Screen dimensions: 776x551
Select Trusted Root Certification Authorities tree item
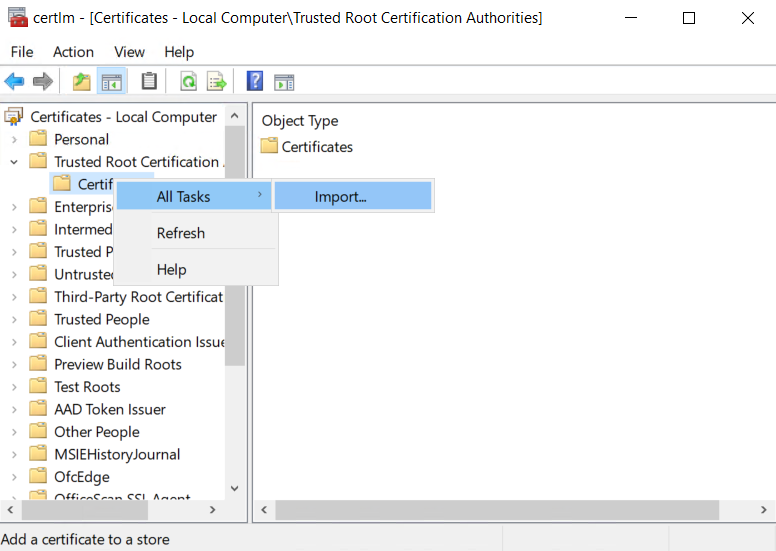coord(140,161)
